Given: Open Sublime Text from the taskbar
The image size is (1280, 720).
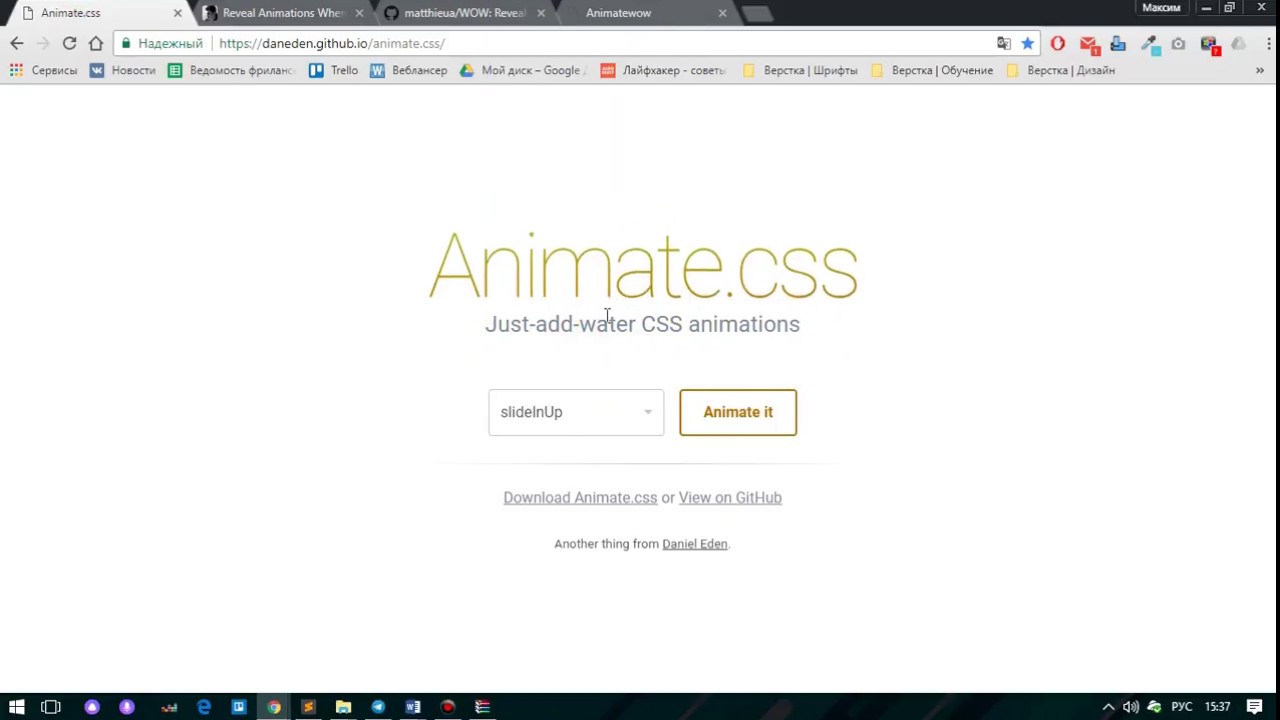Looking at the screenshot, I should [308, 707].
